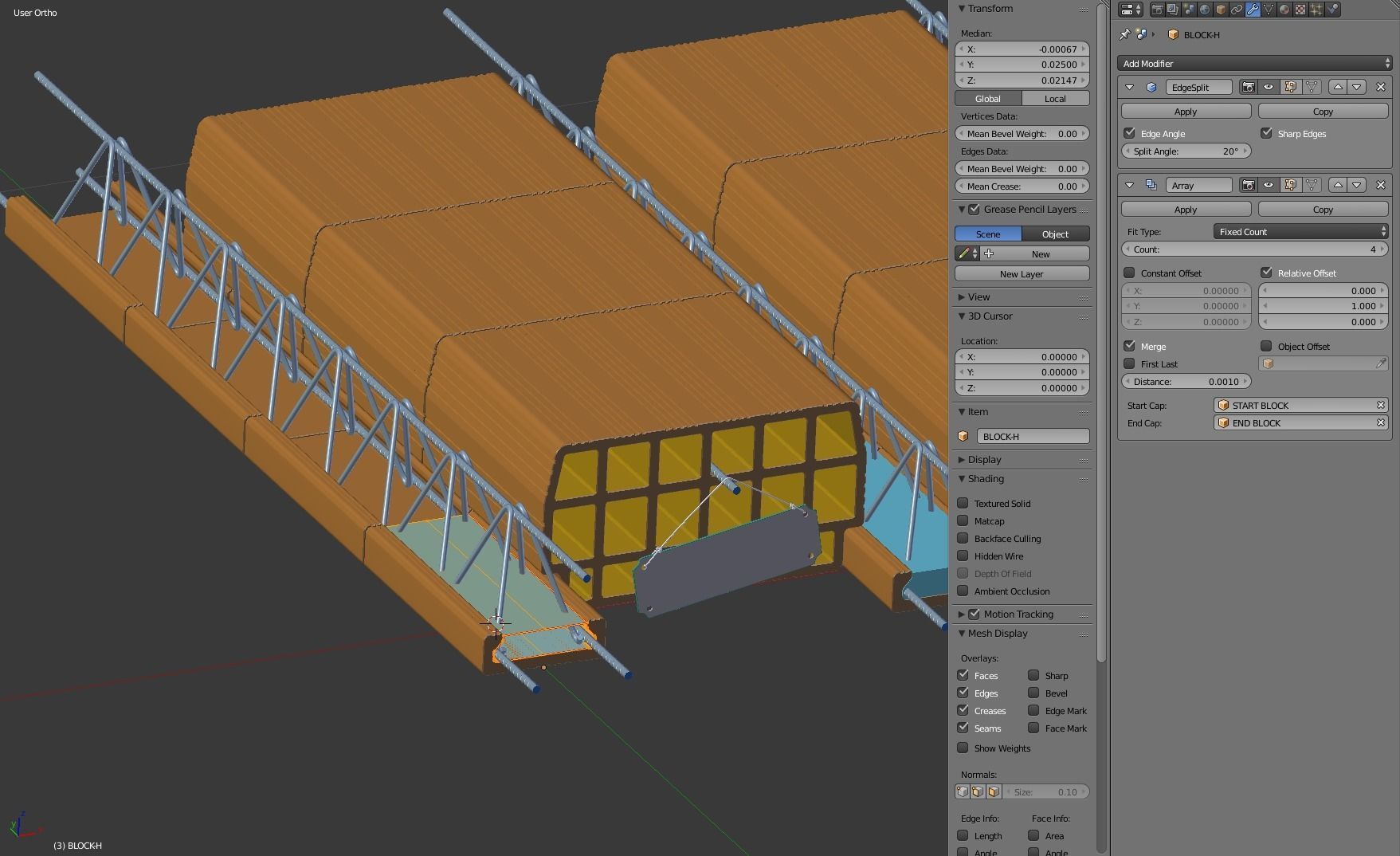Move EdgeSplit modifier down in stack

tap(1357, 87)
